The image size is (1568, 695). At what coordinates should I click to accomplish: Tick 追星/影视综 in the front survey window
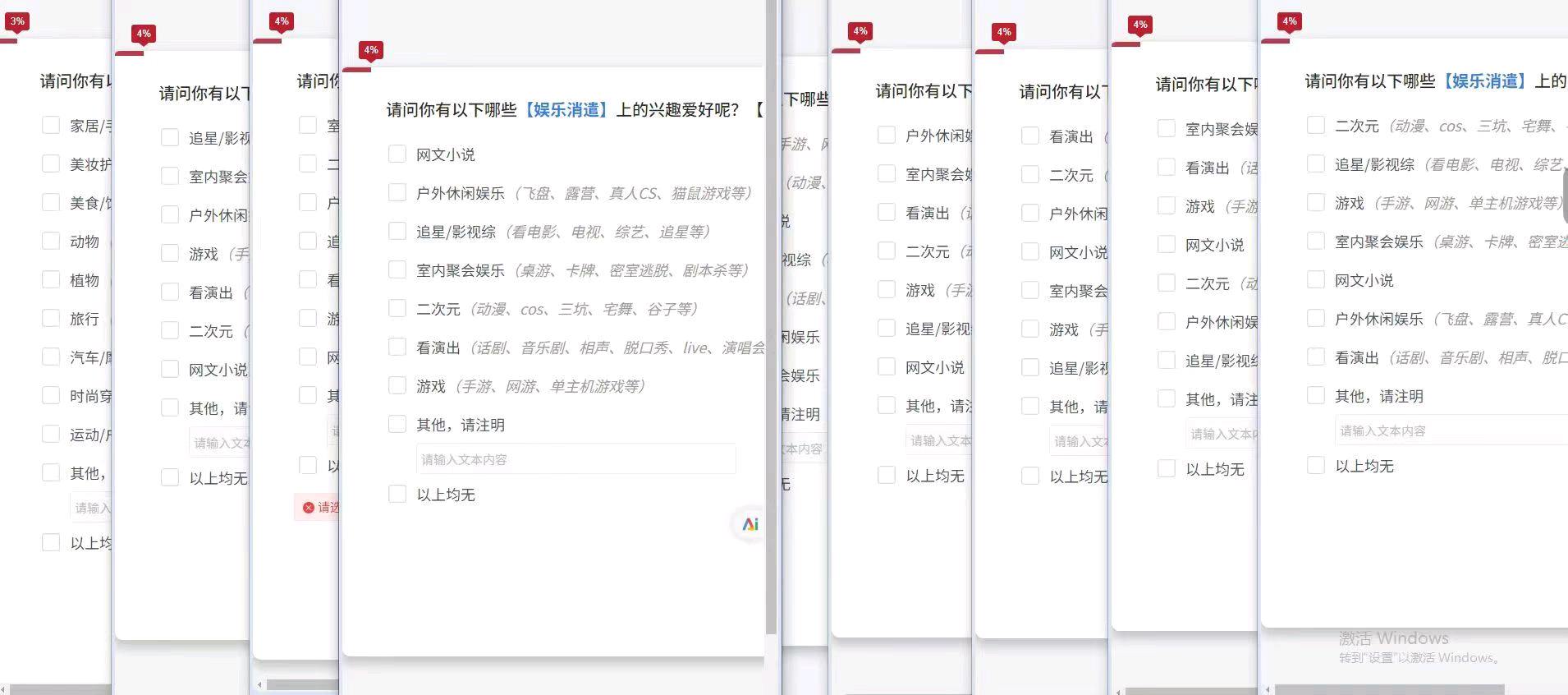click(x=397, y=231)
